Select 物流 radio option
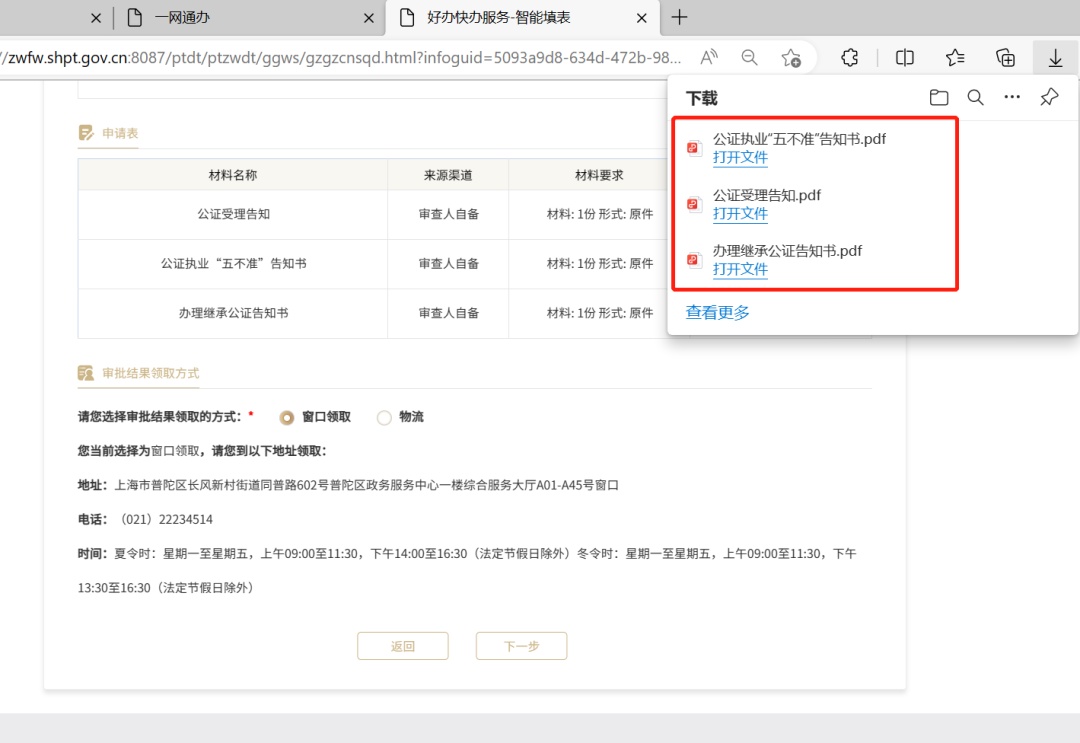The height and width of the screenshot is (743, 1080). 384,417
